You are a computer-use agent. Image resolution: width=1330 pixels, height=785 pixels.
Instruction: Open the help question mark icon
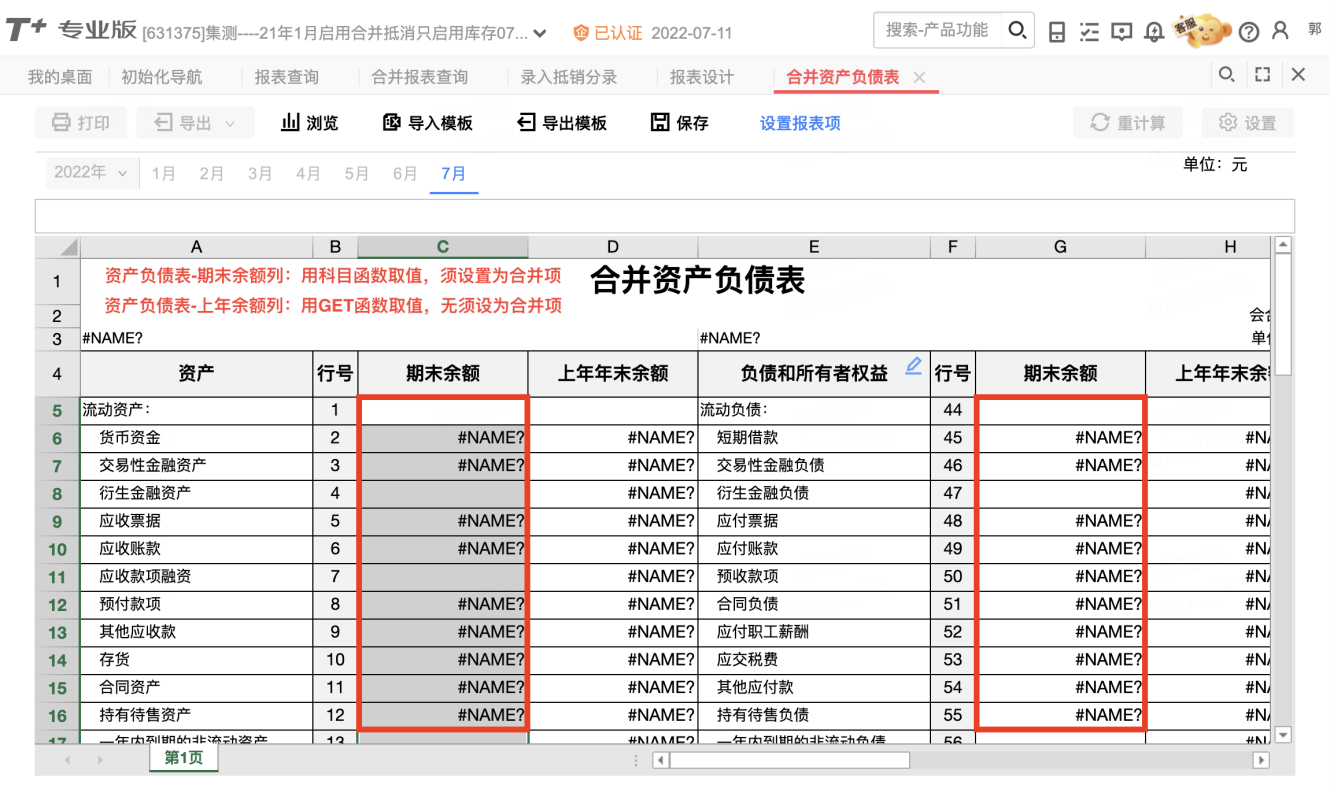[x=1248, y=32]
